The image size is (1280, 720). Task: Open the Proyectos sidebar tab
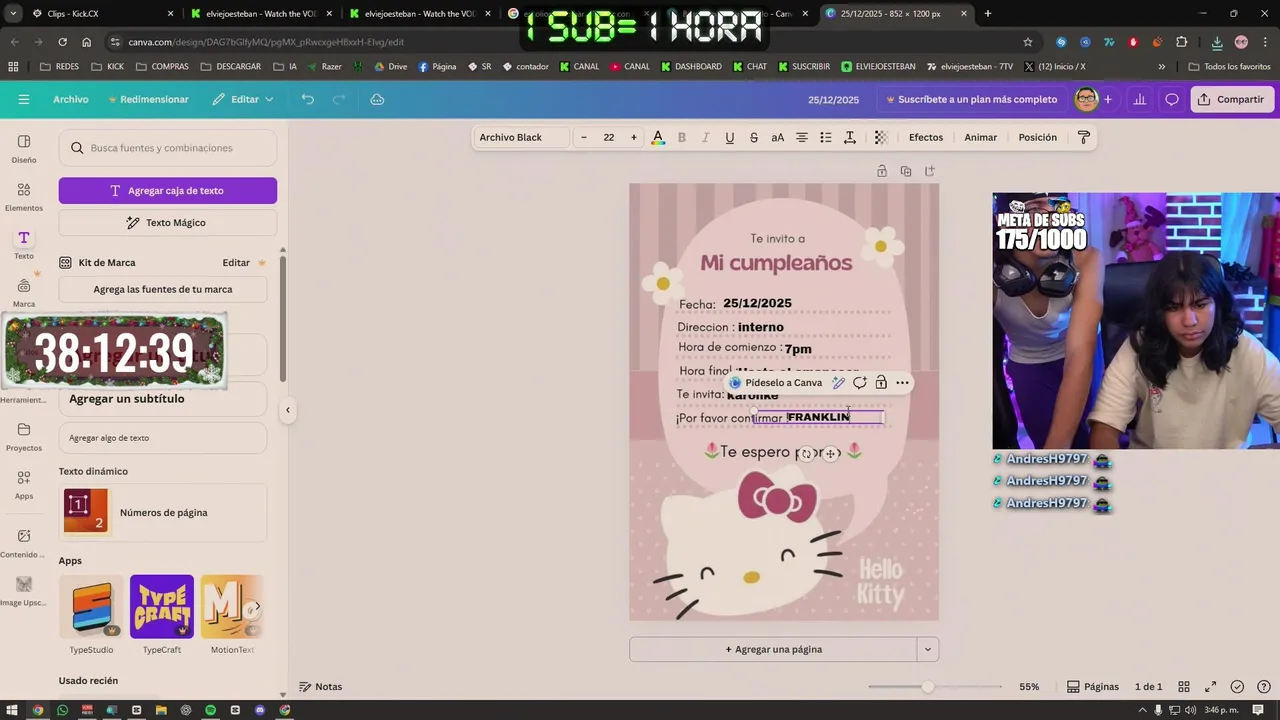pos(24,436)
